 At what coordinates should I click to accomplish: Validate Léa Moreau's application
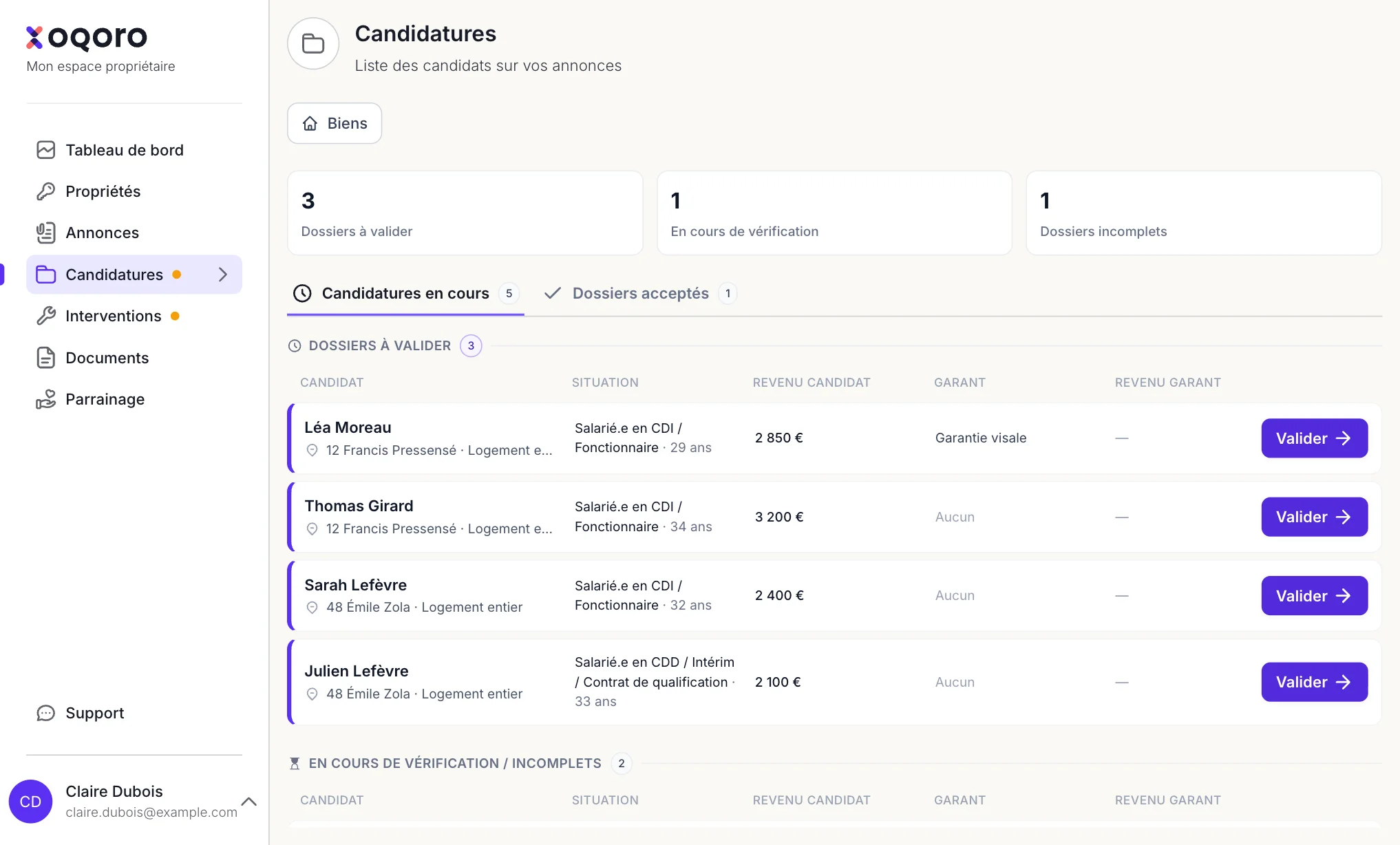click(1314, 438)
